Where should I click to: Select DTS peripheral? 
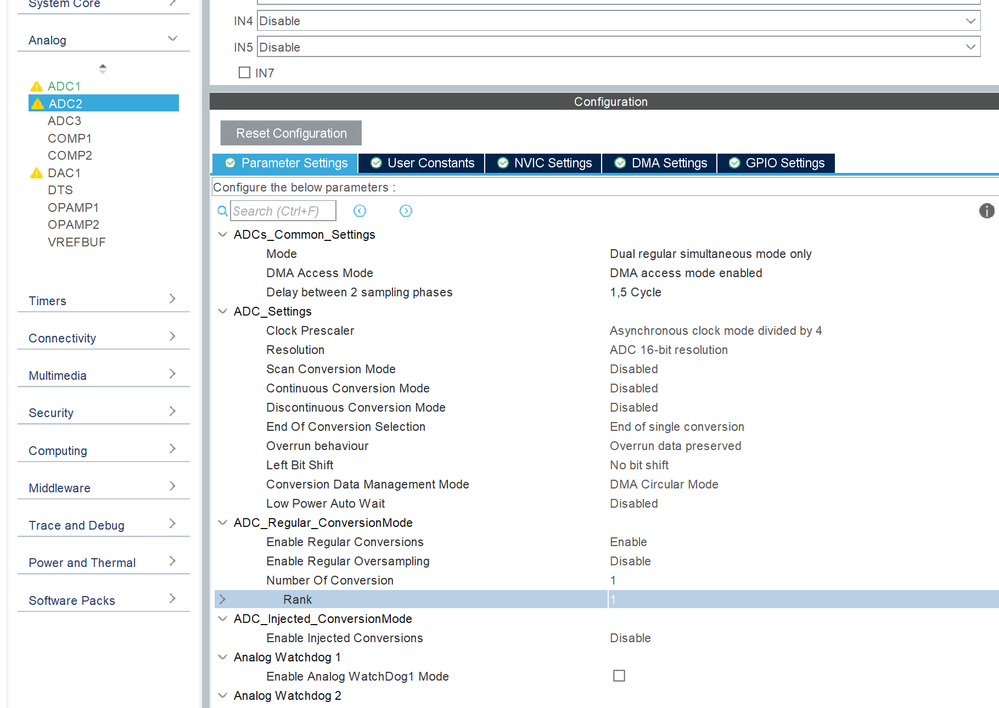coord(60,190)
